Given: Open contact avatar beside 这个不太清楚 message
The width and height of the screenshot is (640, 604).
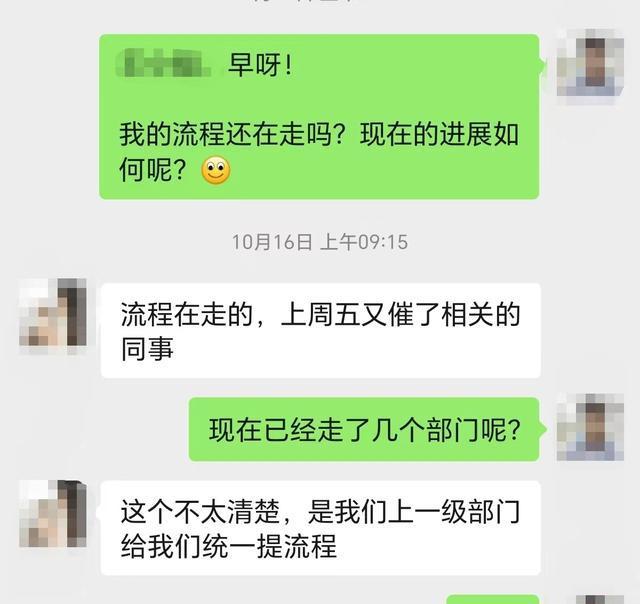Looking at the screenshot, I should click(53, 514).
